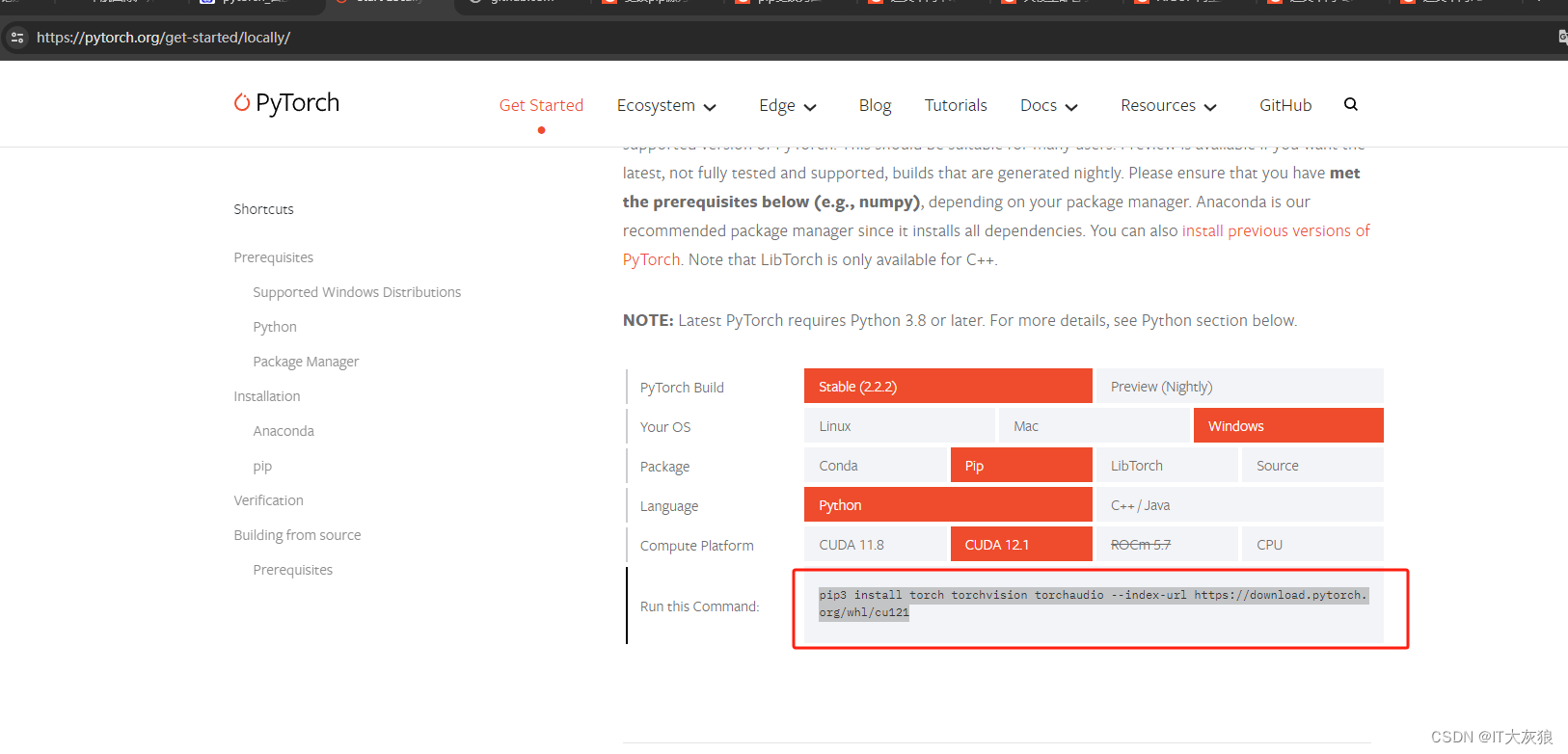Go to the Blog page

click(875, 106)
